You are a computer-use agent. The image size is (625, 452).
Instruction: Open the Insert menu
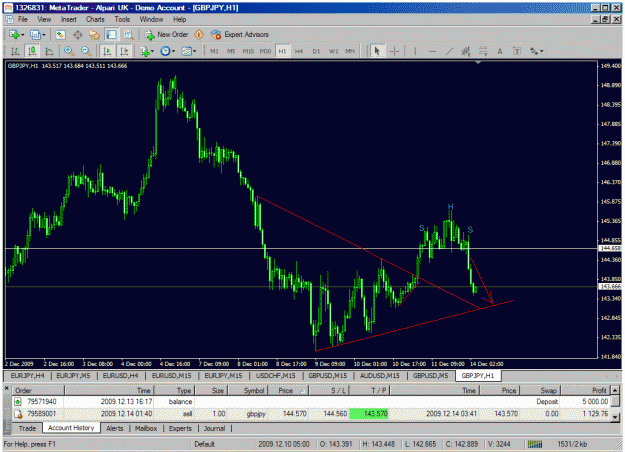coord(69,19)
